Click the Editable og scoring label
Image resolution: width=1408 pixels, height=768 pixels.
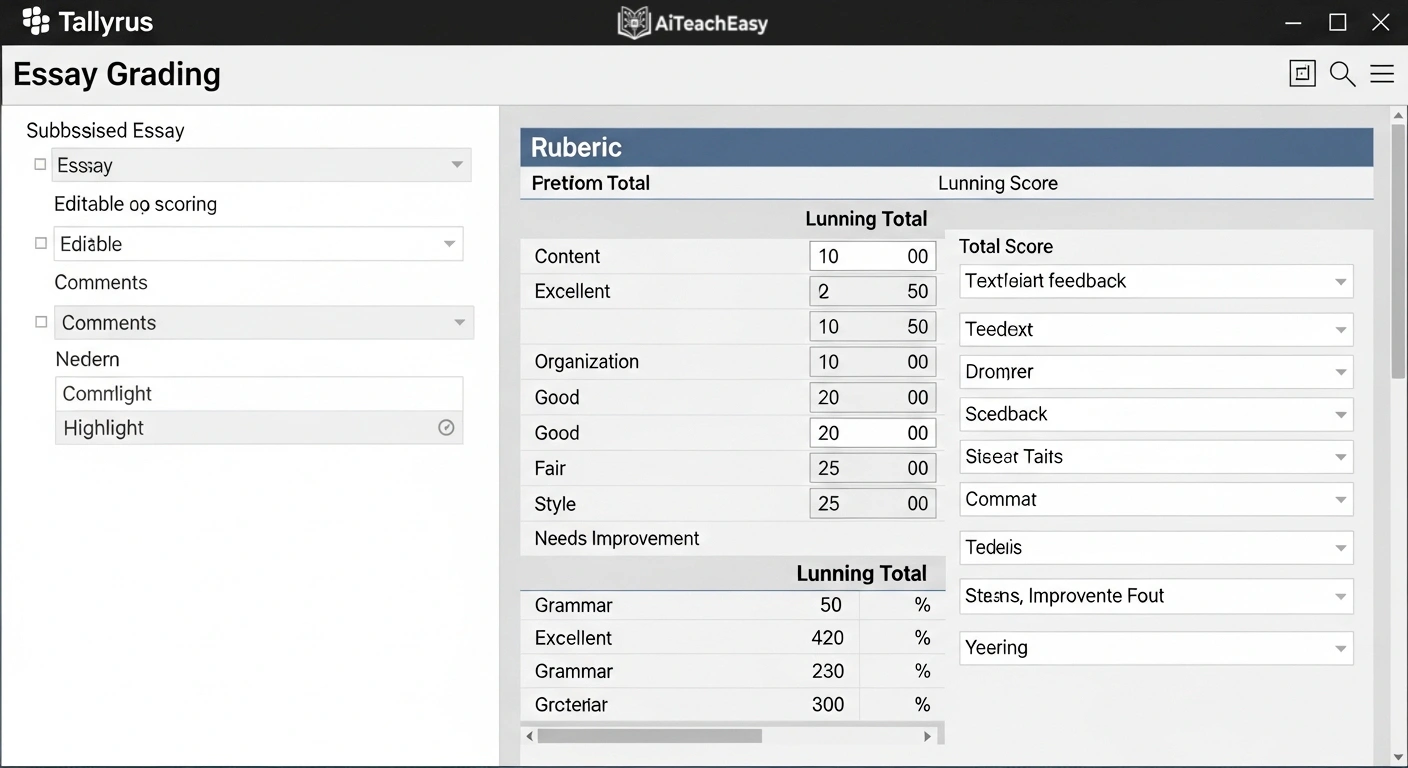click(135, 204)
